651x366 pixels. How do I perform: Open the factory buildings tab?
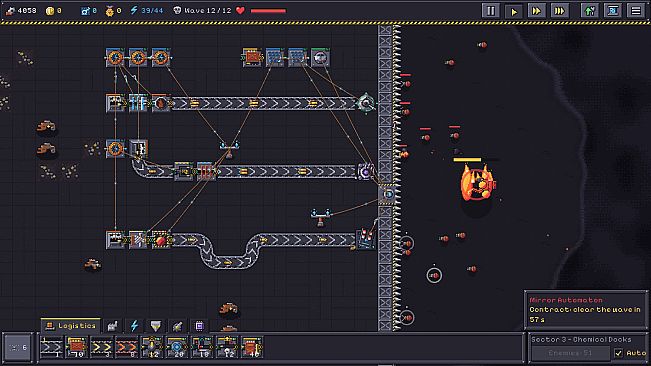pyautogui.click(x=113, y=326)
